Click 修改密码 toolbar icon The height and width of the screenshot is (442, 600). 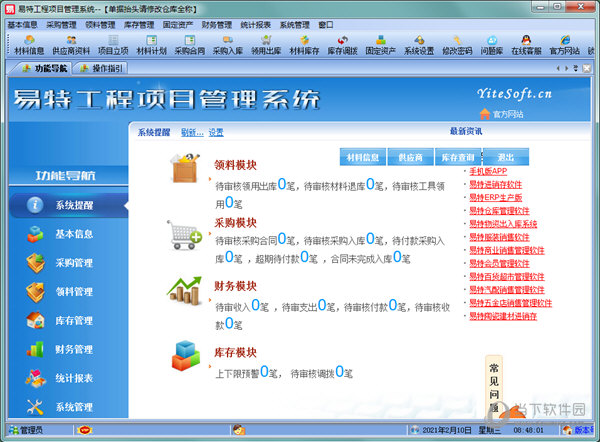(x=458, y=45)
